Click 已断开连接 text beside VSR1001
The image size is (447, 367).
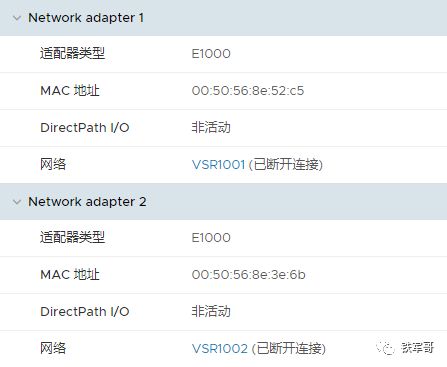pos(286,165)
